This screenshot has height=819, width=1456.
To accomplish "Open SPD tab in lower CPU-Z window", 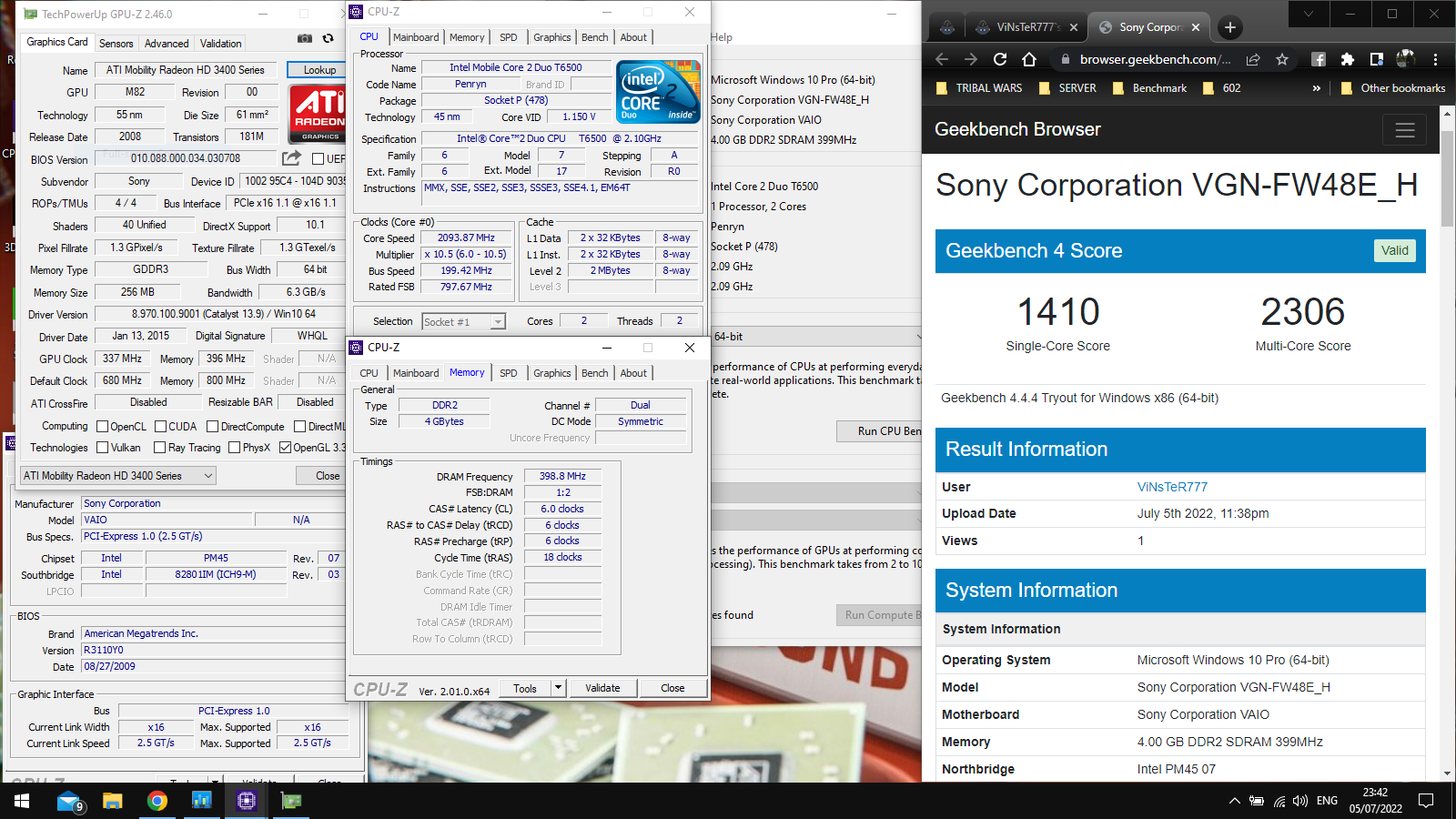I will pyautogui.click(x=509, y=373).
